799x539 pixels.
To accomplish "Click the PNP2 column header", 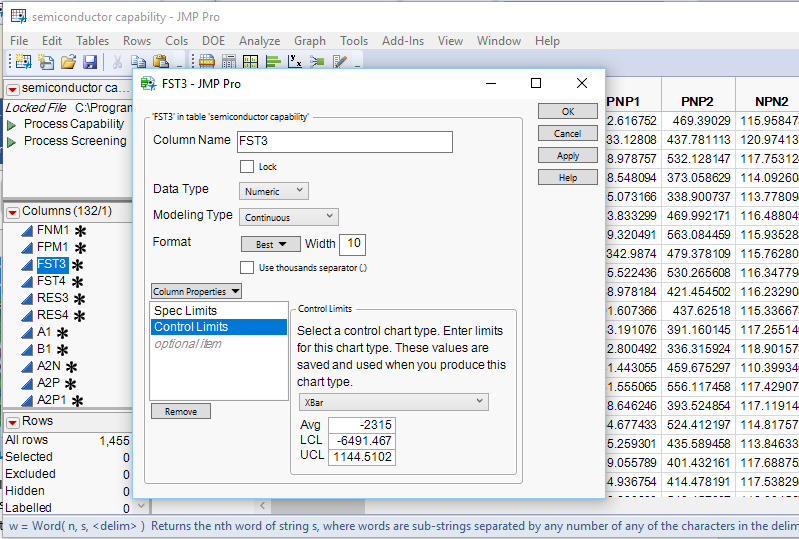I will pos(698,101).
